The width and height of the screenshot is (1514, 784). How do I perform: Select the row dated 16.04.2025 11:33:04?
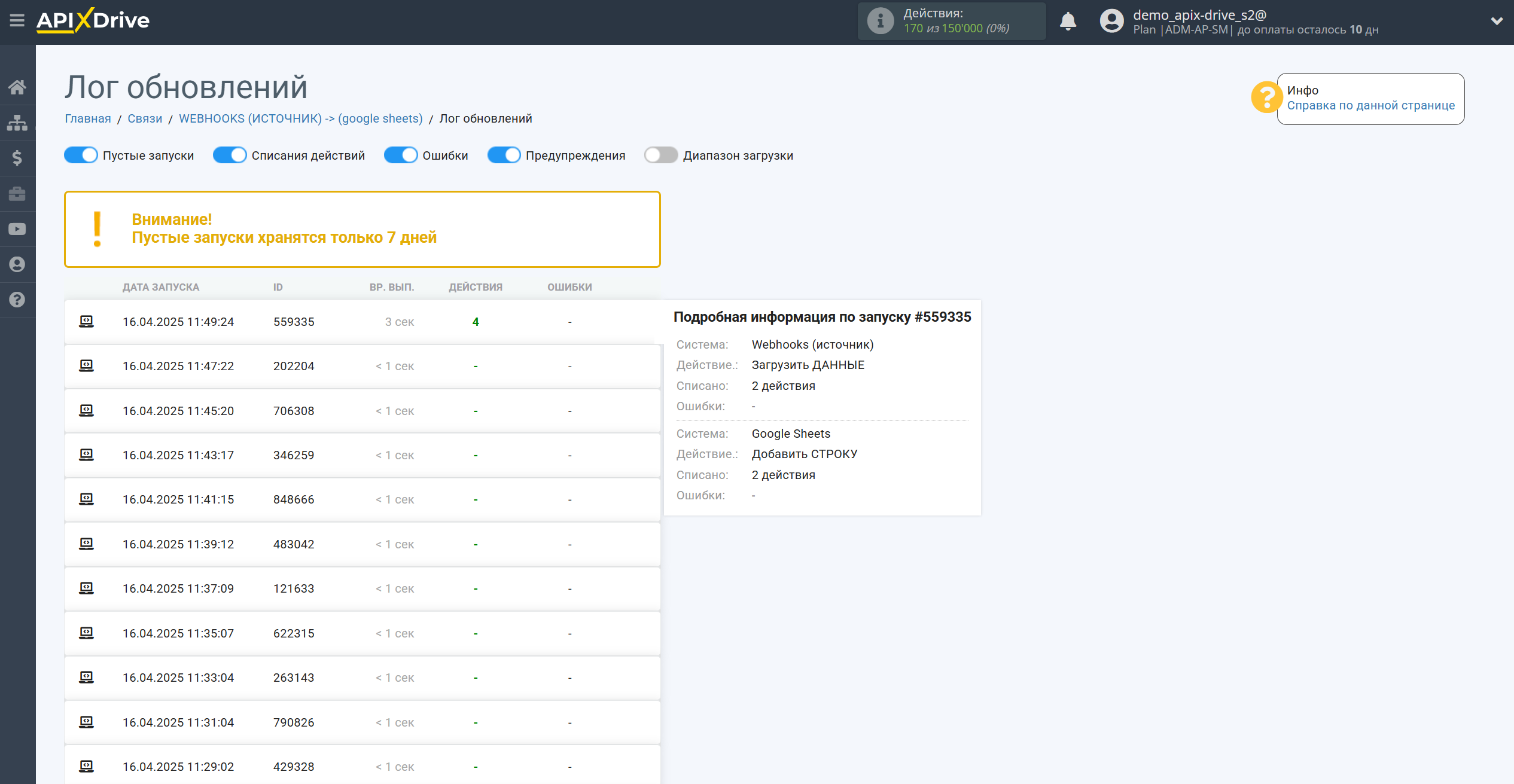[x=362, y=678]
